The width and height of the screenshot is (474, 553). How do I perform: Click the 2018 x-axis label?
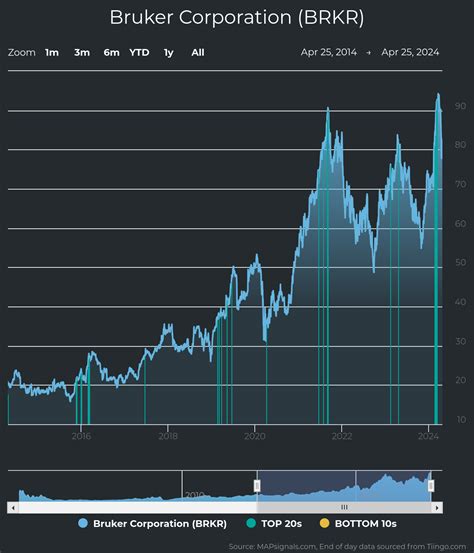point(168,436)
